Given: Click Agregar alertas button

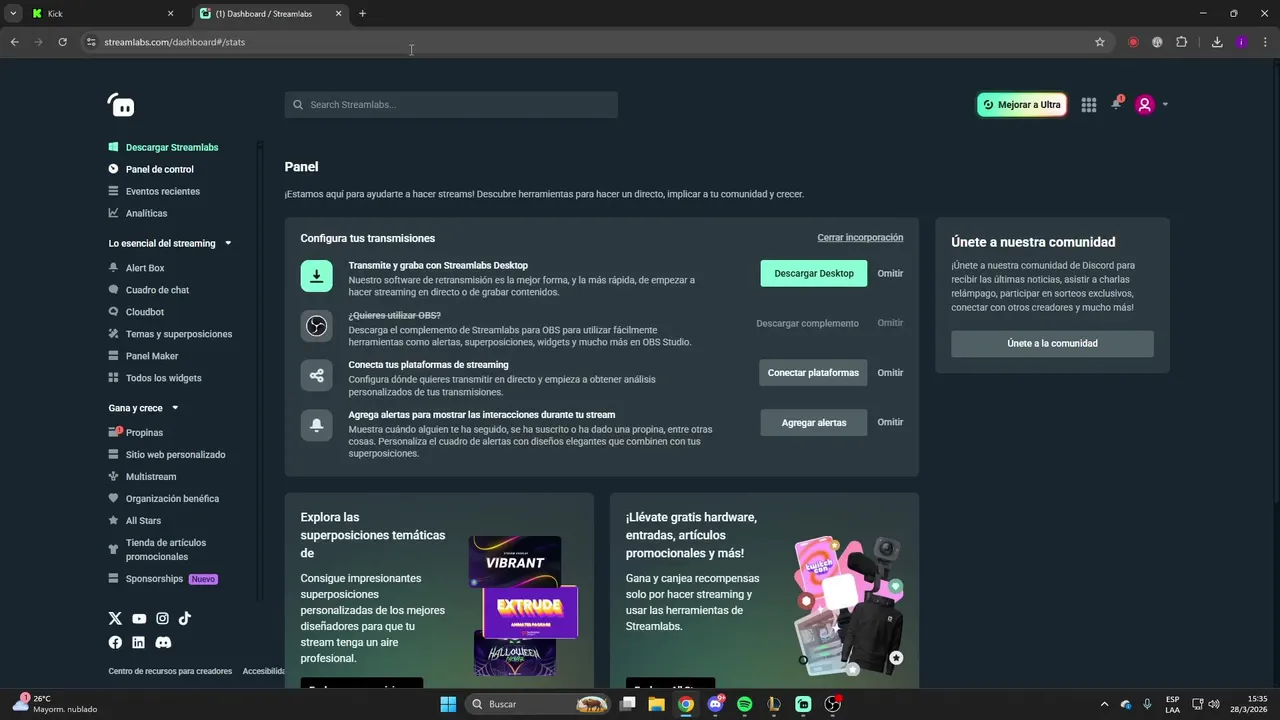Looking at the screenshot, I should 814,423.
